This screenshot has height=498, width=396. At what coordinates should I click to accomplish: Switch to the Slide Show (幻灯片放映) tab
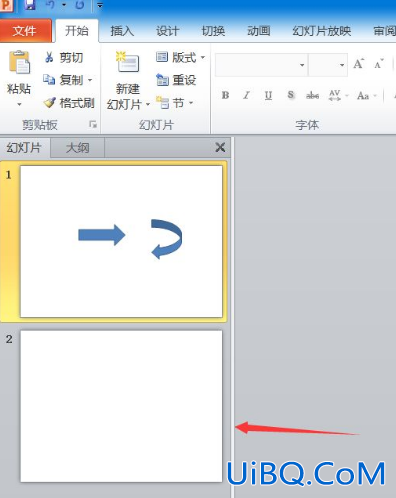pyautogui.click(x=322, y=31)
